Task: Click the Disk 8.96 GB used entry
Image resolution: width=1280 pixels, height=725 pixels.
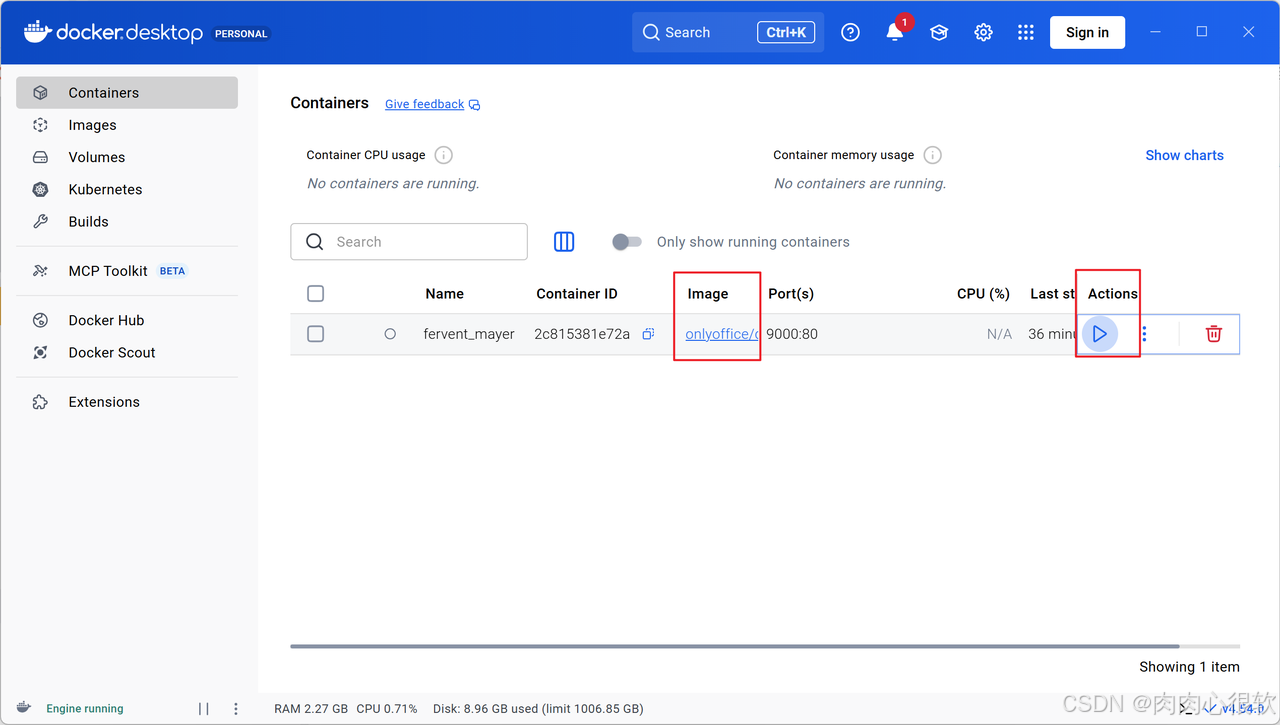Action: tap(538, 708)
